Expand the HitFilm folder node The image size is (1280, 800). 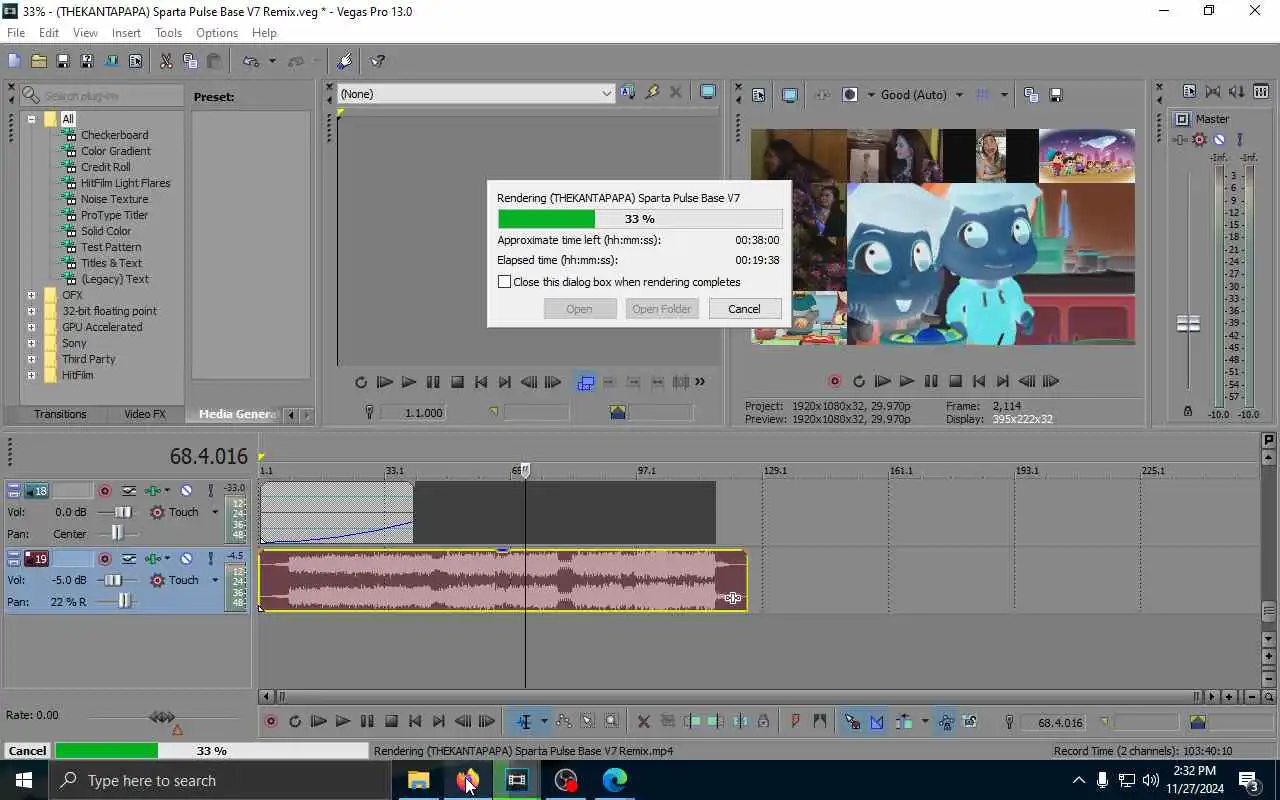pyautogui.click(x=31, y=375)
